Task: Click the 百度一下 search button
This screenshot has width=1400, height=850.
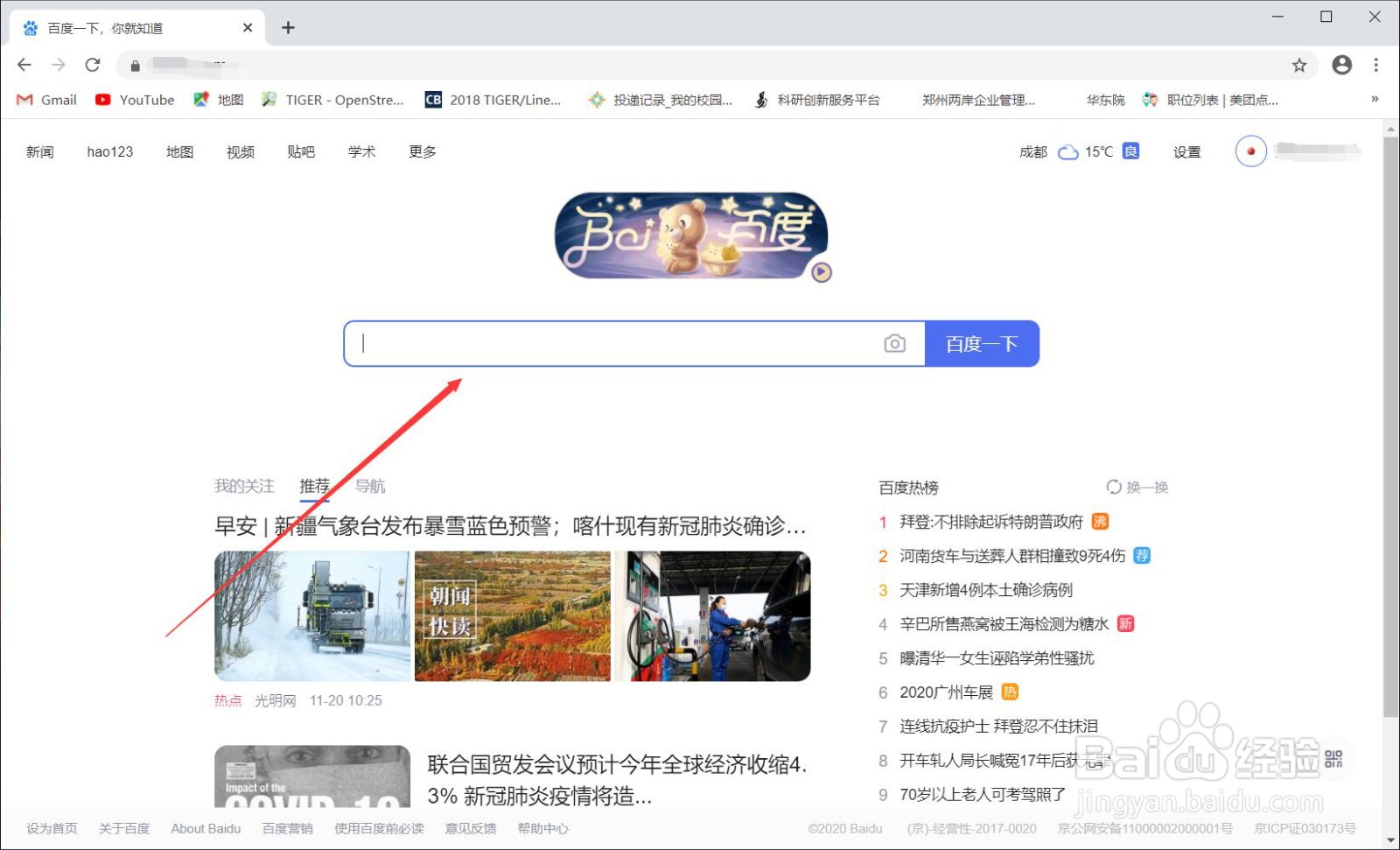Action: (x=982, y=344)
